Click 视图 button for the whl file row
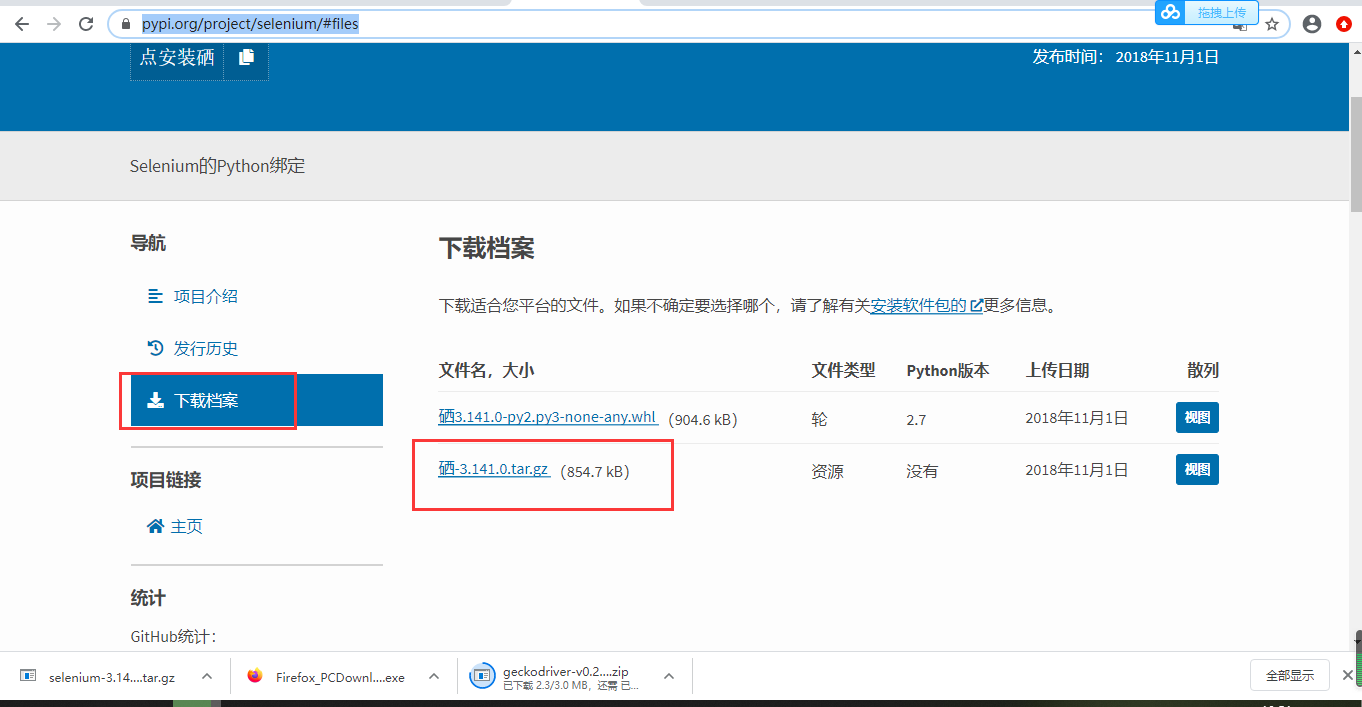Image resolution: width=1362 pixels, height=707 pixels. click(1197, 418)
